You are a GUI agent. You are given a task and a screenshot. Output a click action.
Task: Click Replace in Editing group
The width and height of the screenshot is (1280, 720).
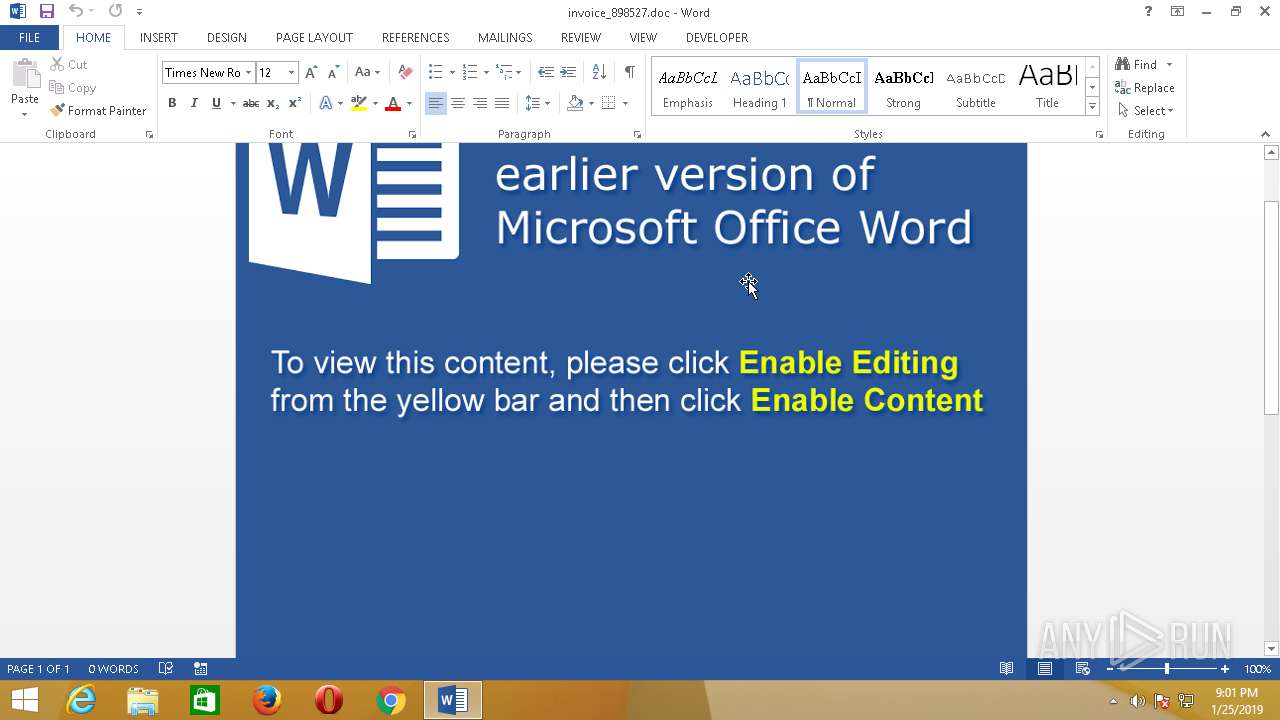pos(1145,88)
